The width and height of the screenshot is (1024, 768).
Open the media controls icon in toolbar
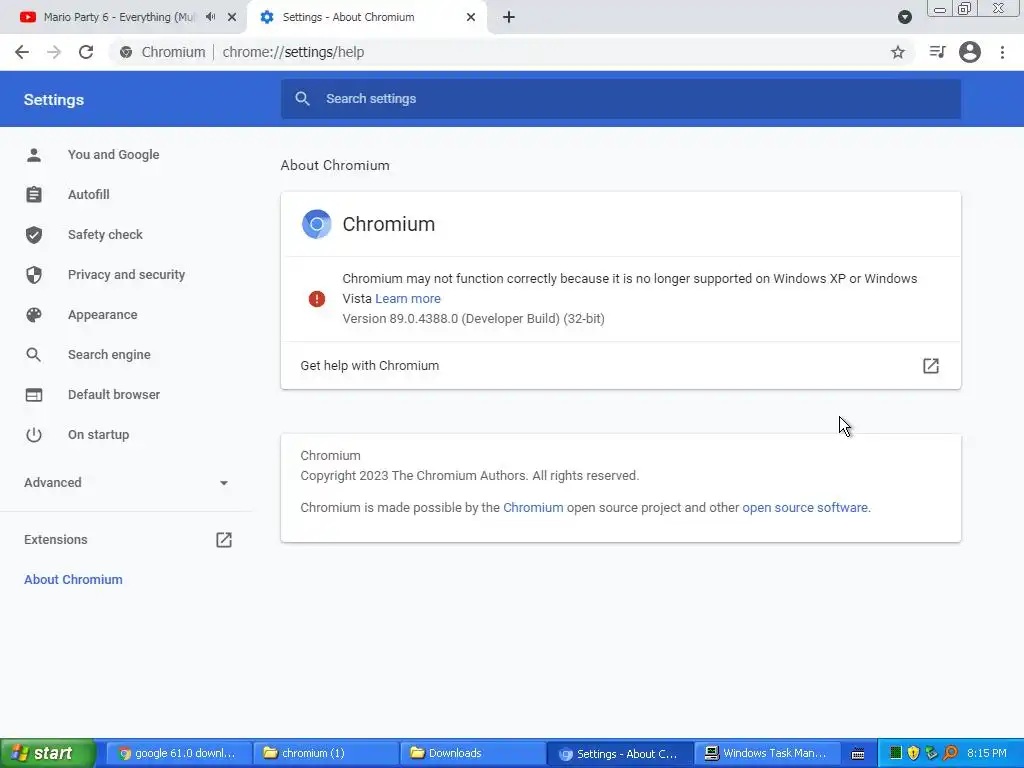click(937, 52)
